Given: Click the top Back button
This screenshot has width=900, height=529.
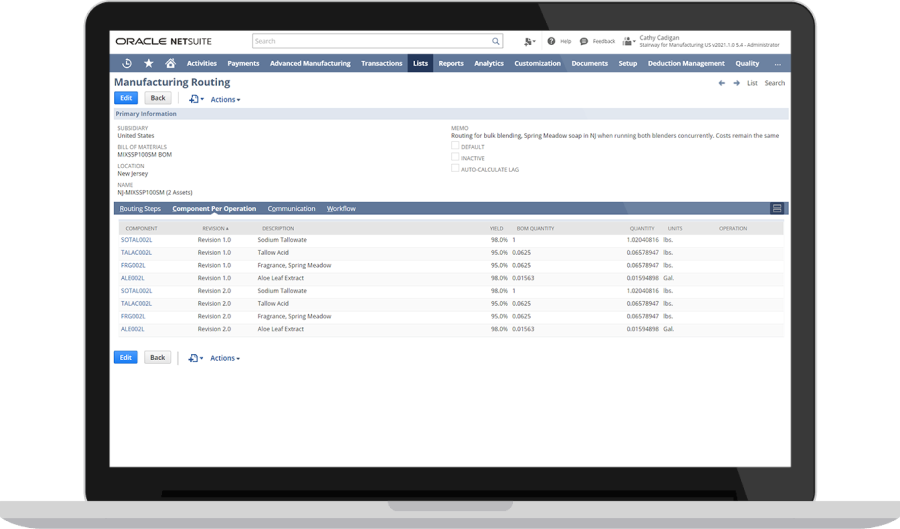Looking at the screenshot, I should pyautogui.click(x=158, y=98).
